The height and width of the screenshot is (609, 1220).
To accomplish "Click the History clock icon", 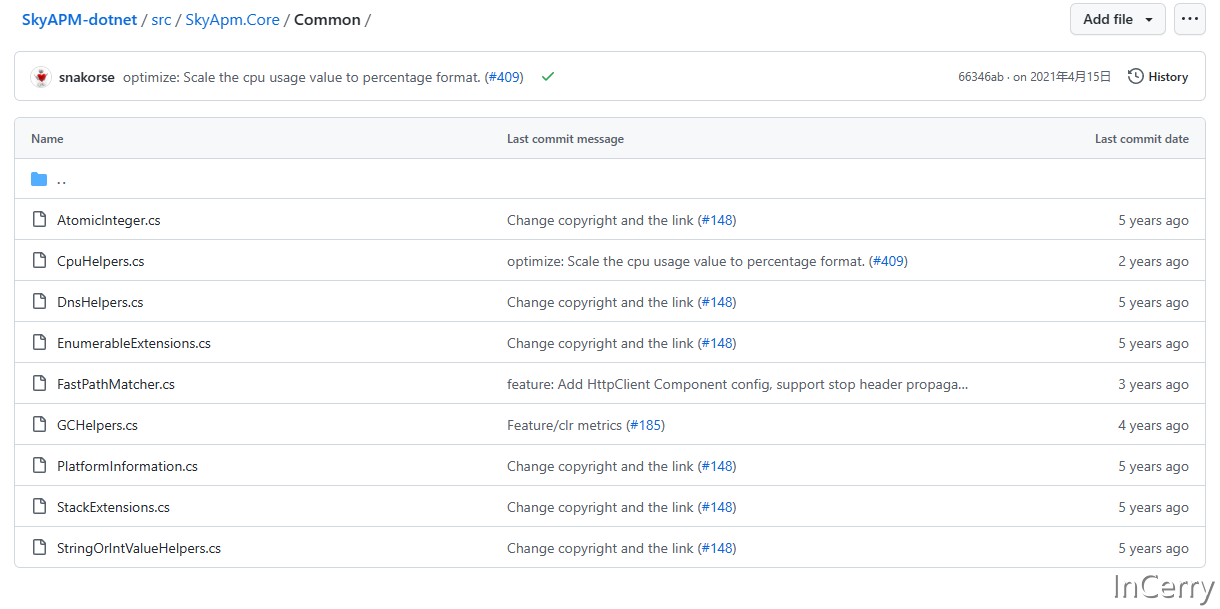I will (x=1136, y=77).
